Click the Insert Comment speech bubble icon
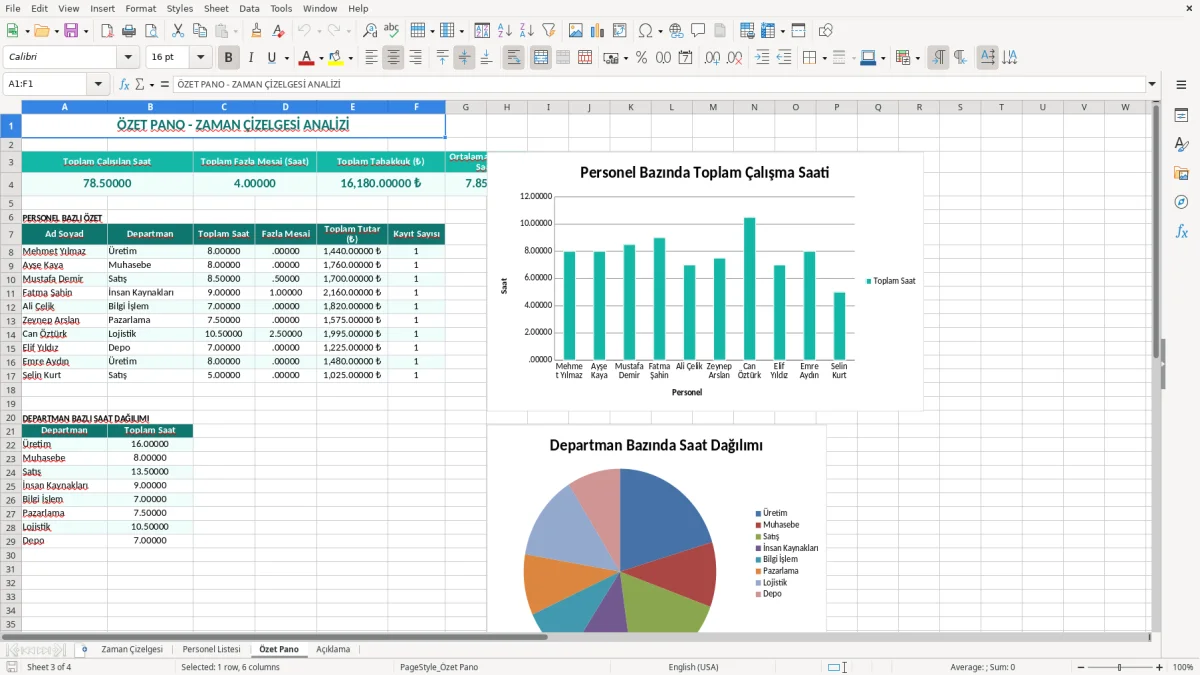The width and height of the screenshot is (1200, 675). pos(698,31)
